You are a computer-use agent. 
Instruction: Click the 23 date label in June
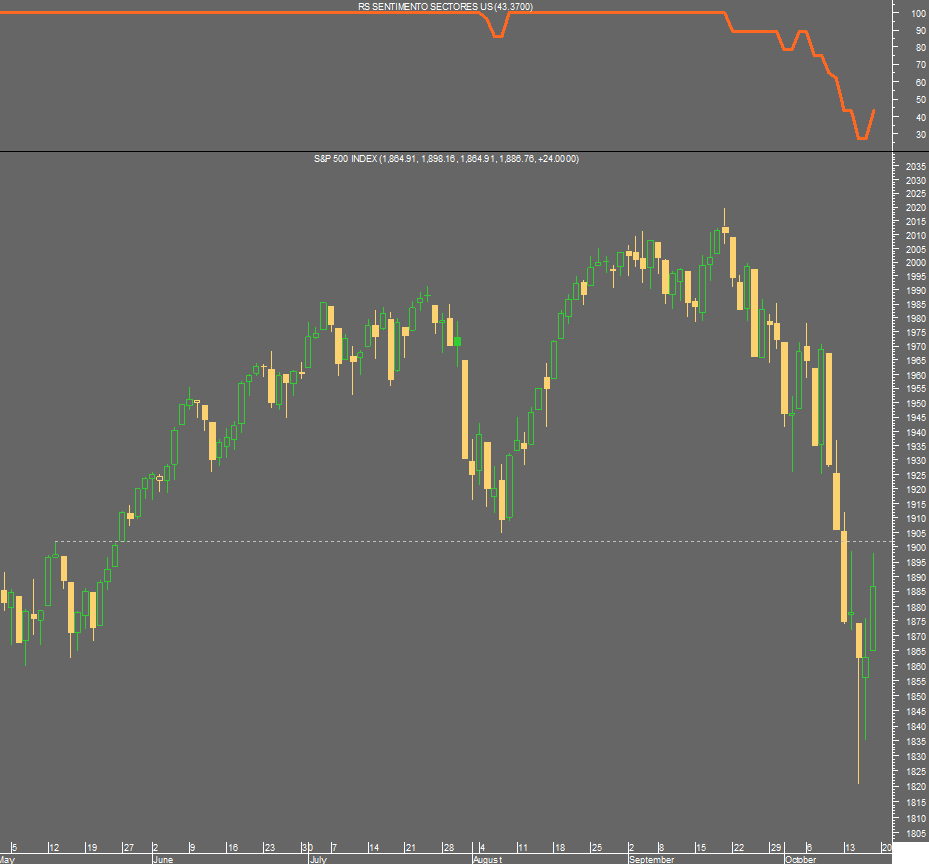pos(270,847)
